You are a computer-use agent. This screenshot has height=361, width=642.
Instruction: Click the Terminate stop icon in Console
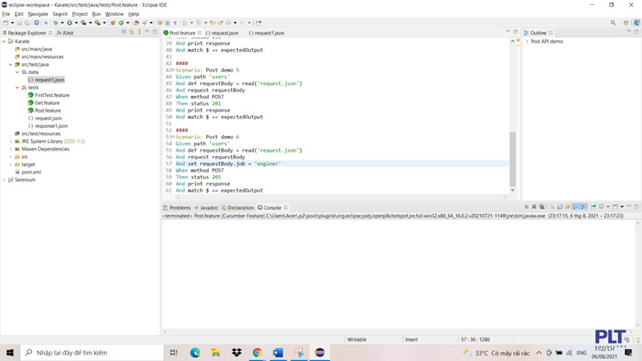(x=527, y=207)
